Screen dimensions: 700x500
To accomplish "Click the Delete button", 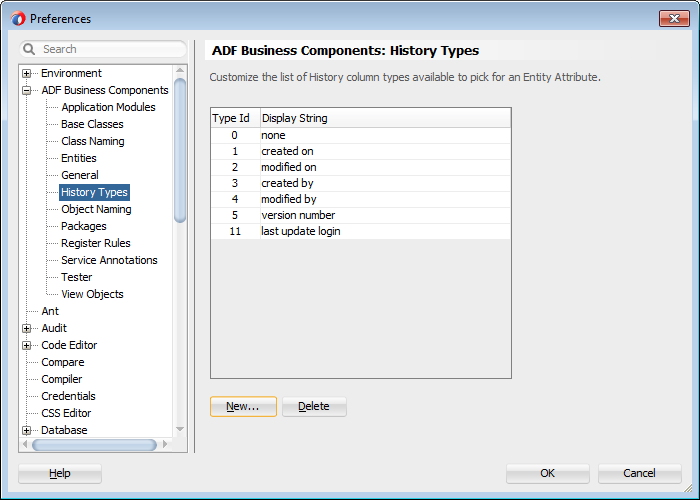I will pyautogui.click(x=314, y=407).
